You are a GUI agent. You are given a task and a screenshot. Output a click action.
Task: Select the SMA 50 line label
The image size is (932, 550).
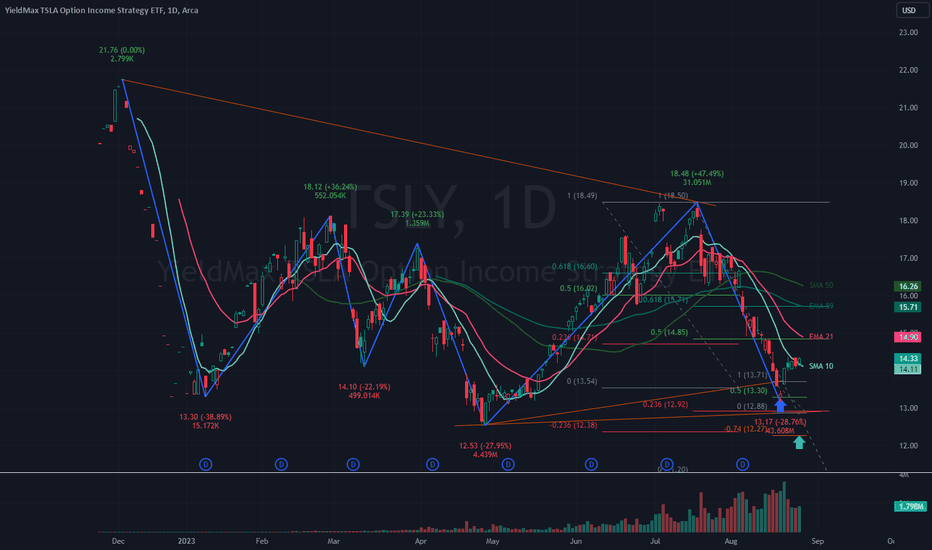click(821, 285)
